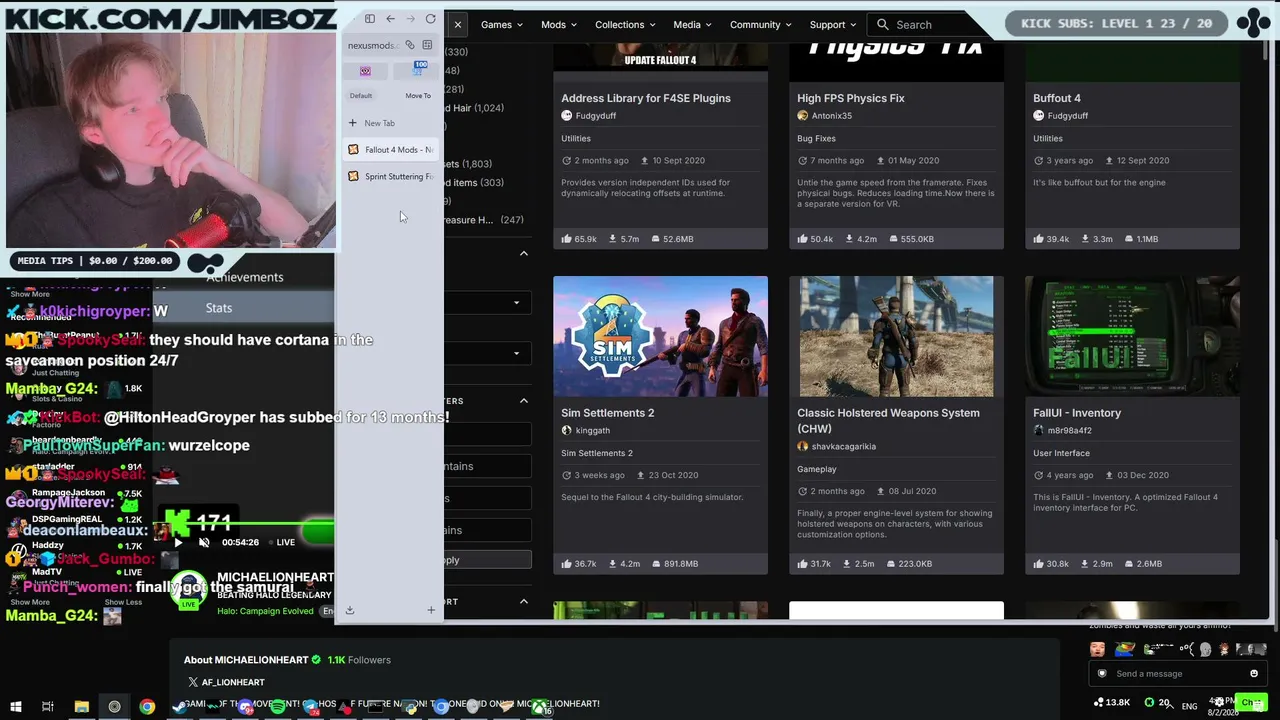Apply the mod filters

[x=488, y=560]
